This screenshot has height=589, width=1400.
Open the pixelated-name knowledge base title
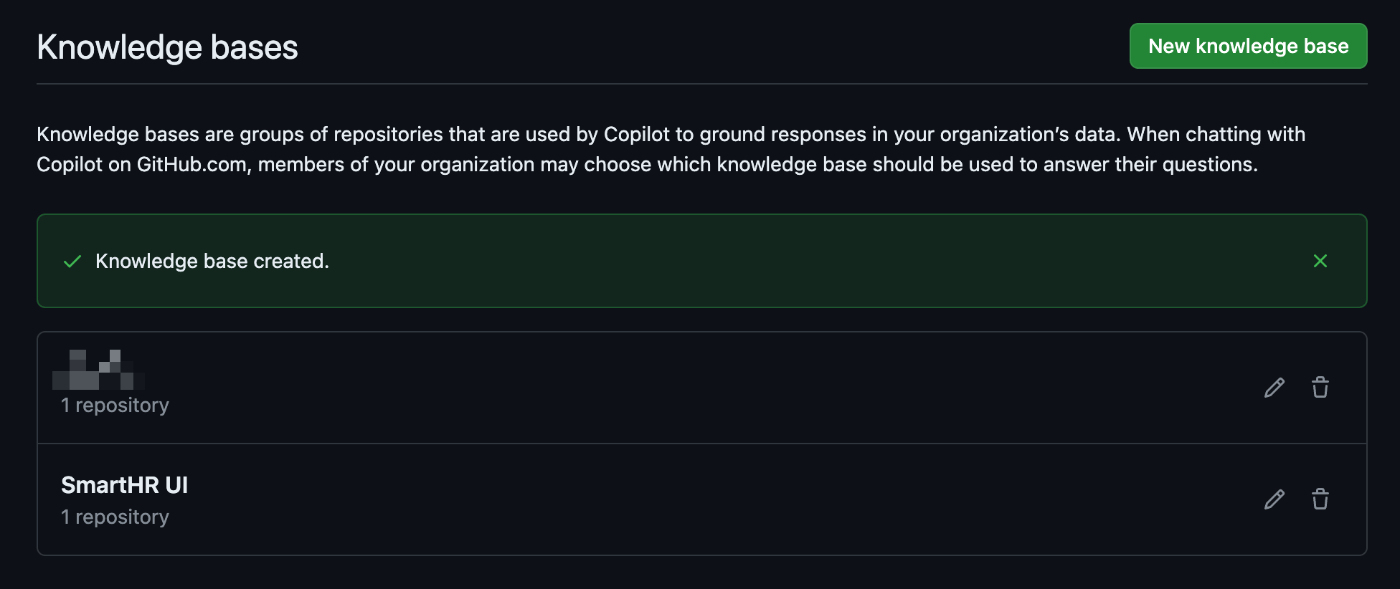[x=98, y=369]
